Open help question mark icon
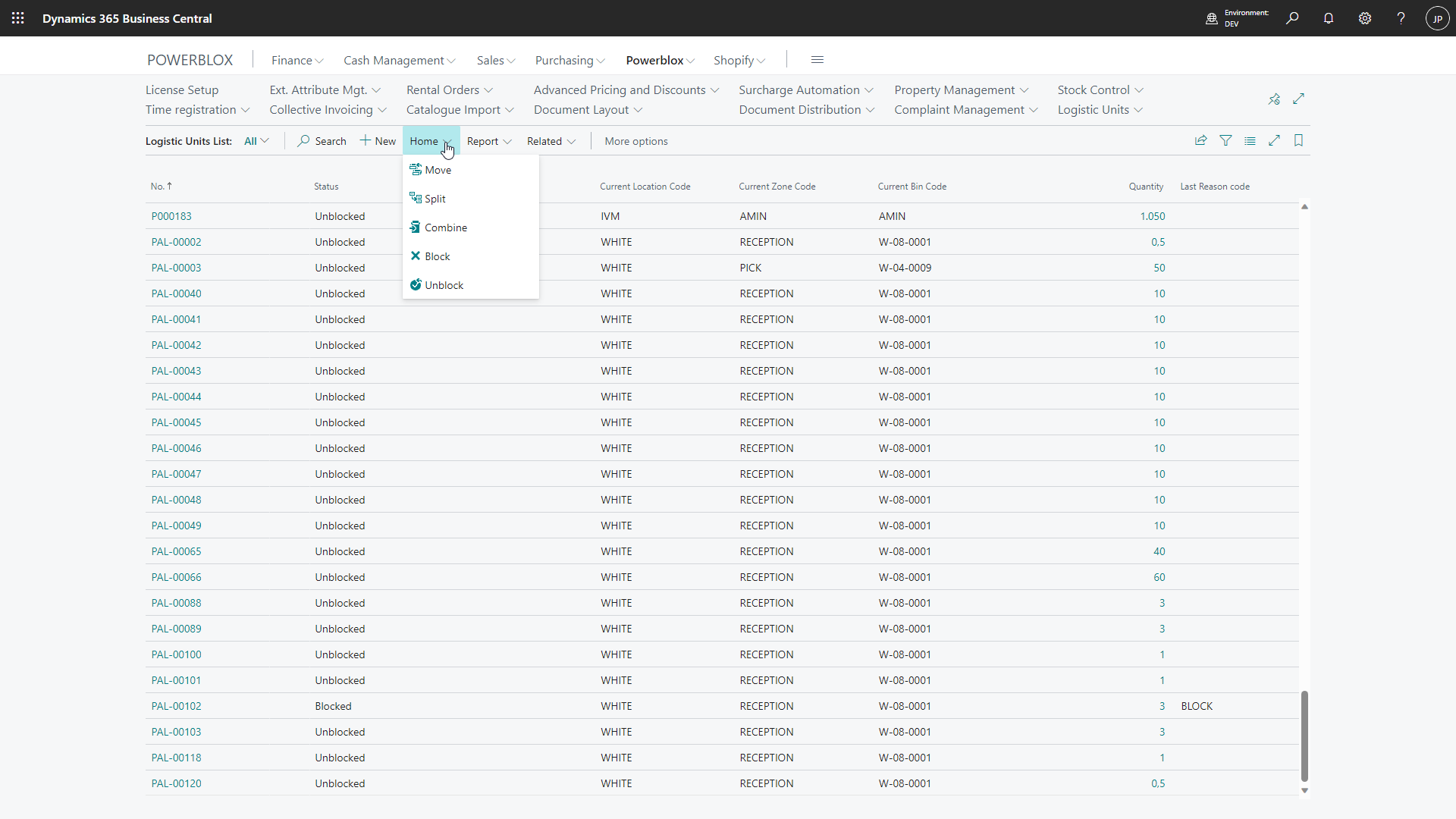 tap(1401, 18)
